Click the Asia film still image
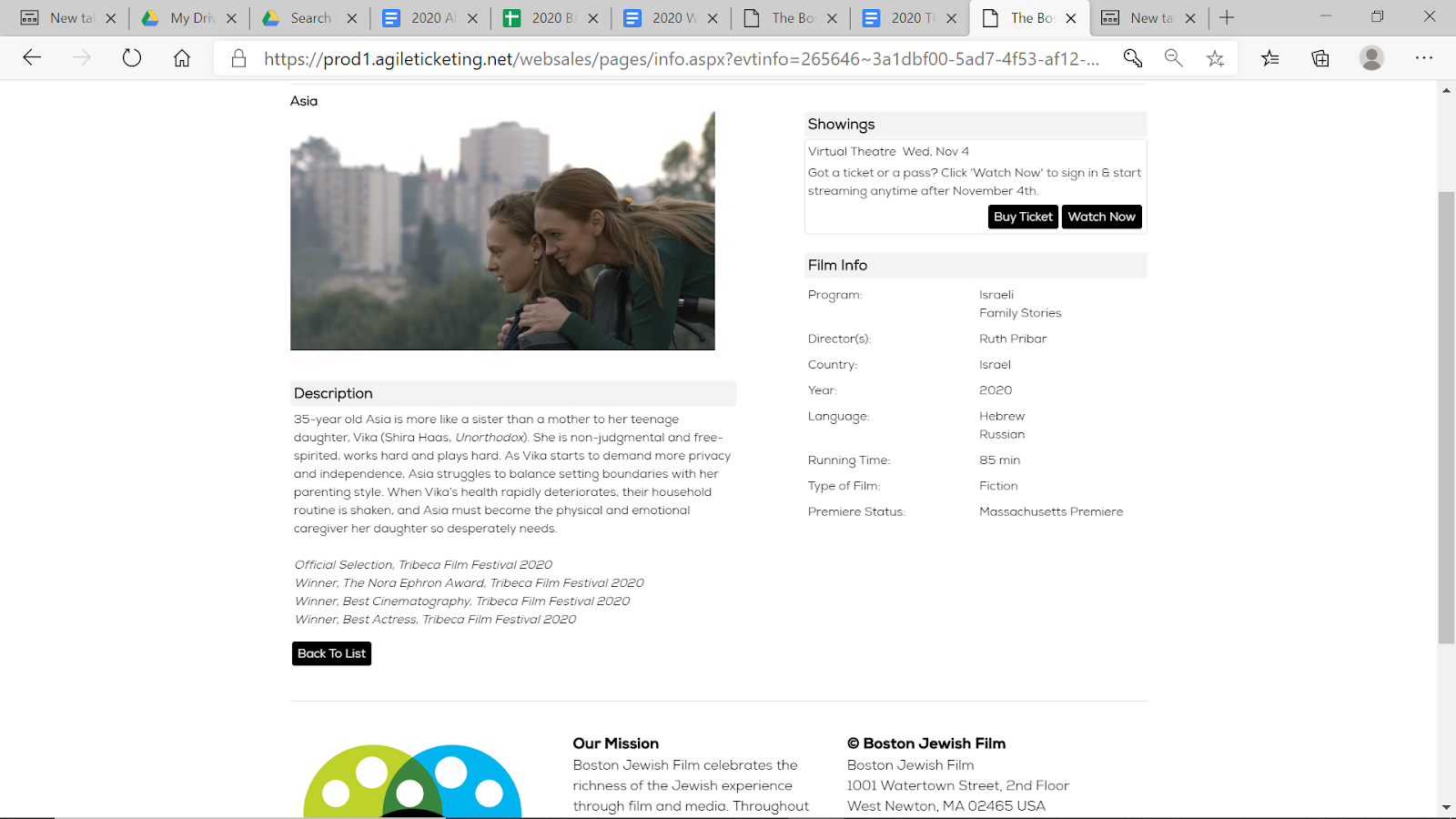This screenshot has height=819, width=1456. [x=502, y=231]
